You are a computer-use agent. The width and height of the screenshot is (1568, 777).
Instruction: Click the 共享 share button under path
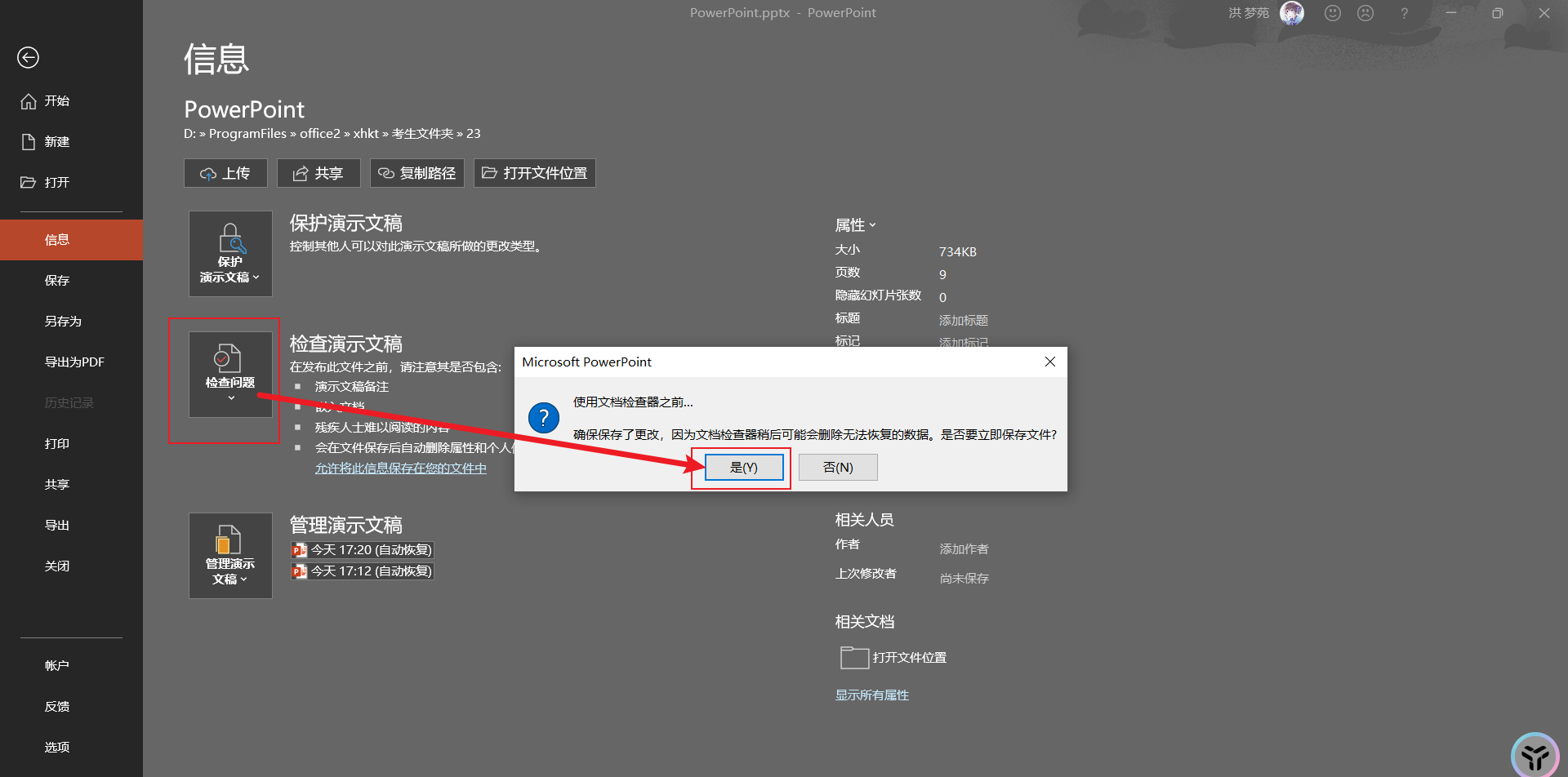click(x=318, y=173)
